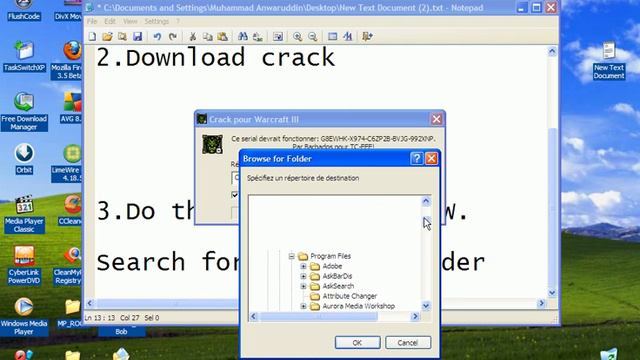Toggle word wrap toolbar icon
The width and height of the screenshot is (640, 360).
coord(278,37)
